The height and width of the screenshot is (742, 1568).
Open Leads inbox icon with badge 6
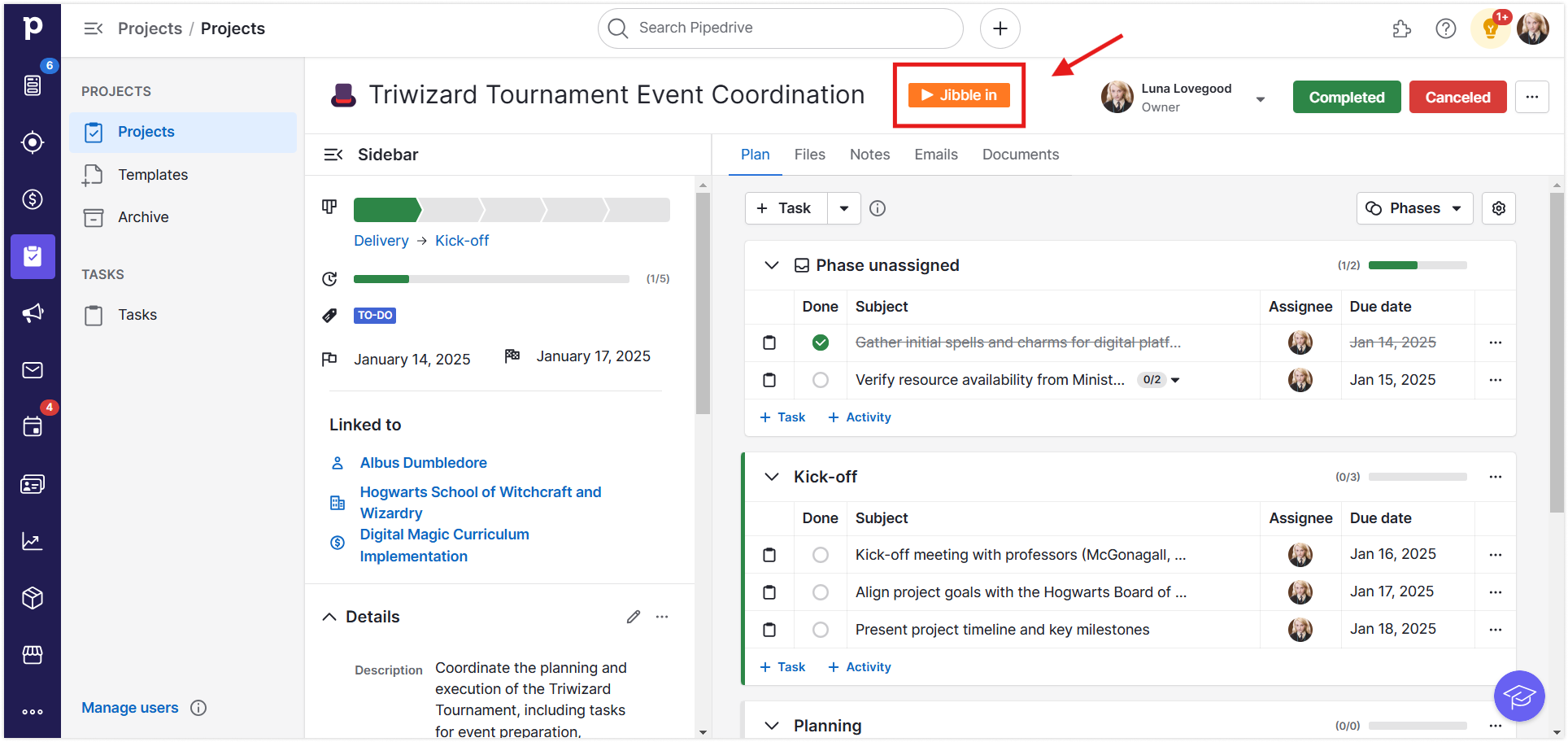pos(33,85)
